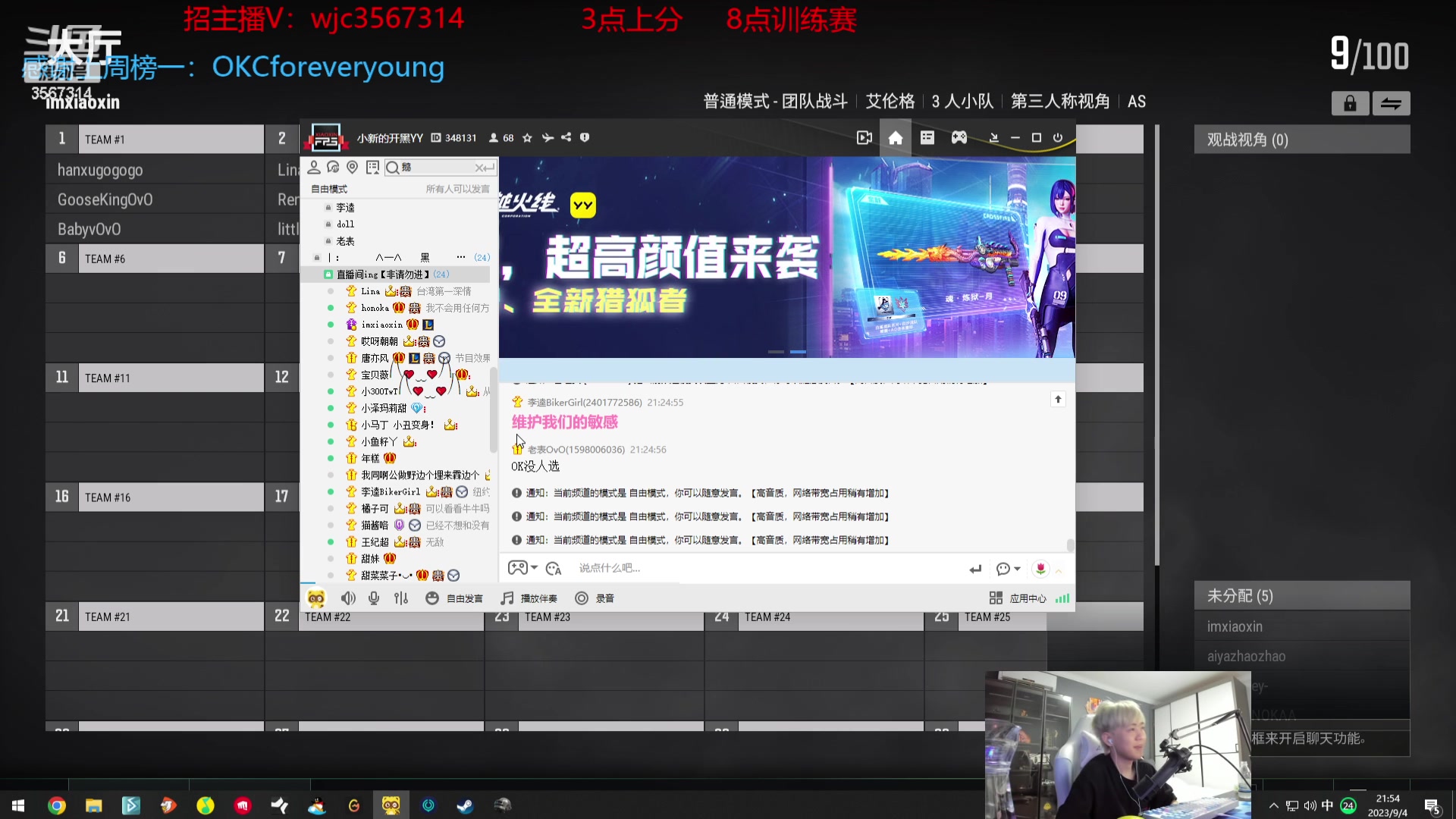Click the lock icon in game lobby
The width and height of the screenshot is (1456, 819).
(x=1350, y=103)
